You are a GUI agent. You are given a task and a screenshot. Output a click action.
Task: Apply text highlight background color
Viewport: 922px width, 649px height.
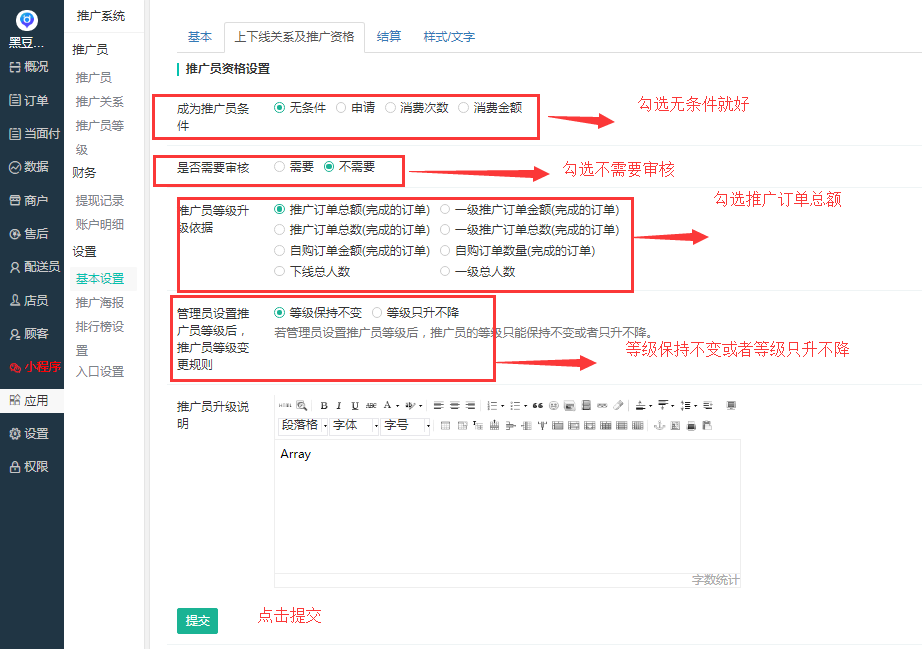(410, 406)
